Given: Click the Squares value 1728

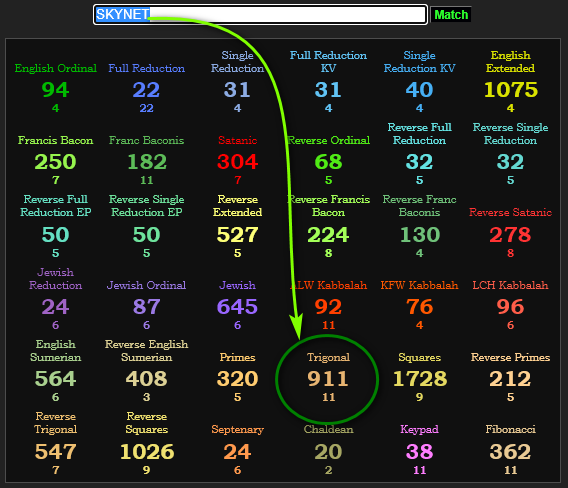Looking at the screenshot, I should pyautogui.click(x=419, y=379).
